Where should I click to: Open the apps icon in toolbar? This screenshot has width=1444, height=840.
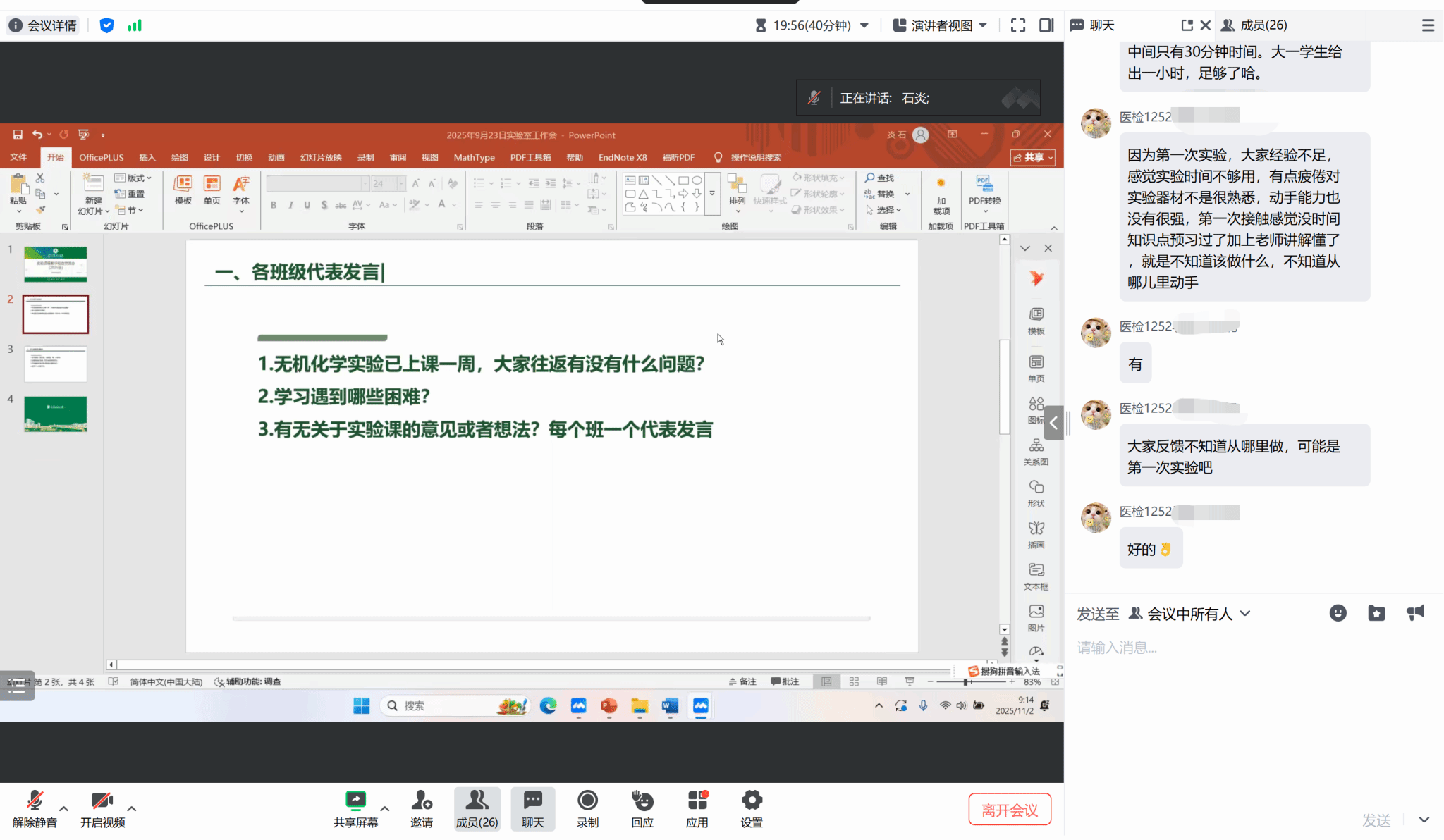[697, 801]
